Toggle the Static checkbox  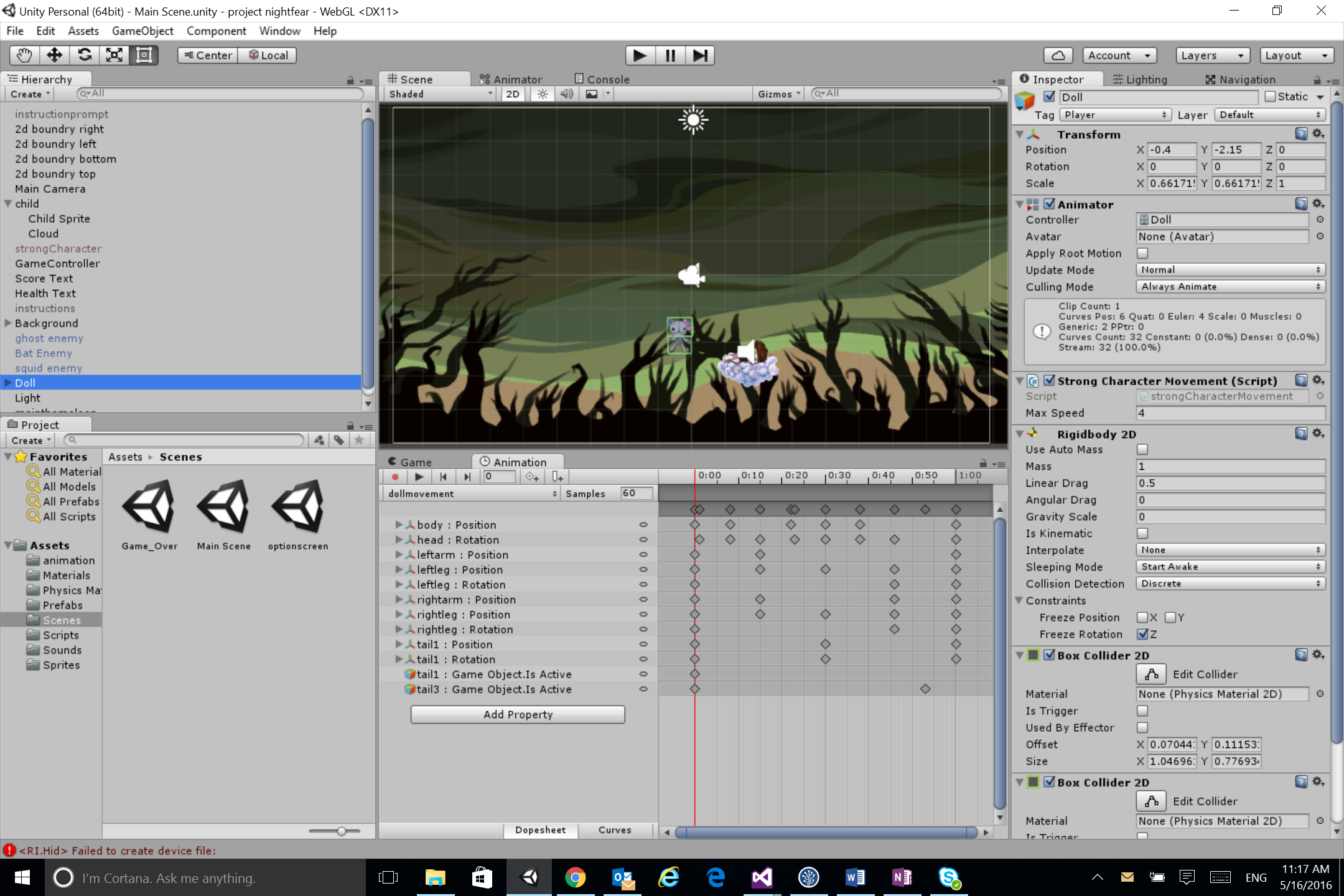[1270, 97]
